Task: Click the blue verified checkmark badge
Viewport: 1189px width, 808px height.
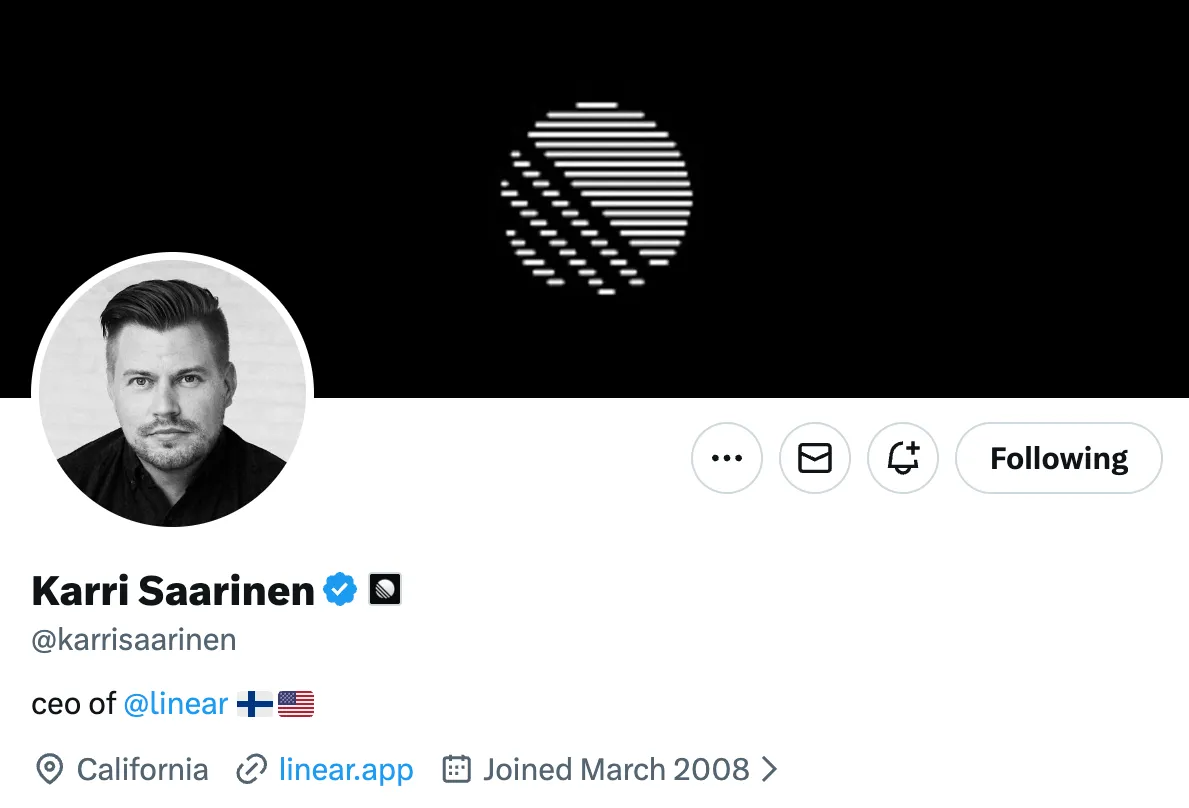Action: click(341, 590)
